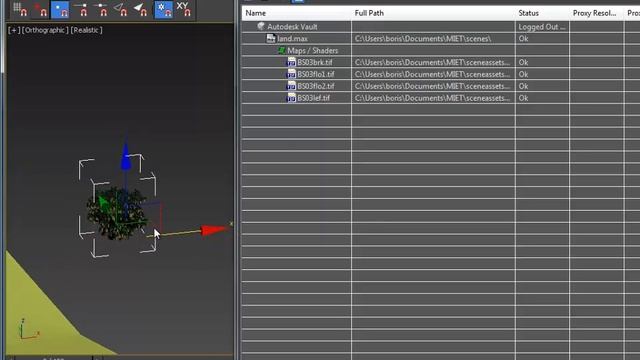
Task: Click the BS03flo1.tif file icon
Action: tap(291, 74)
